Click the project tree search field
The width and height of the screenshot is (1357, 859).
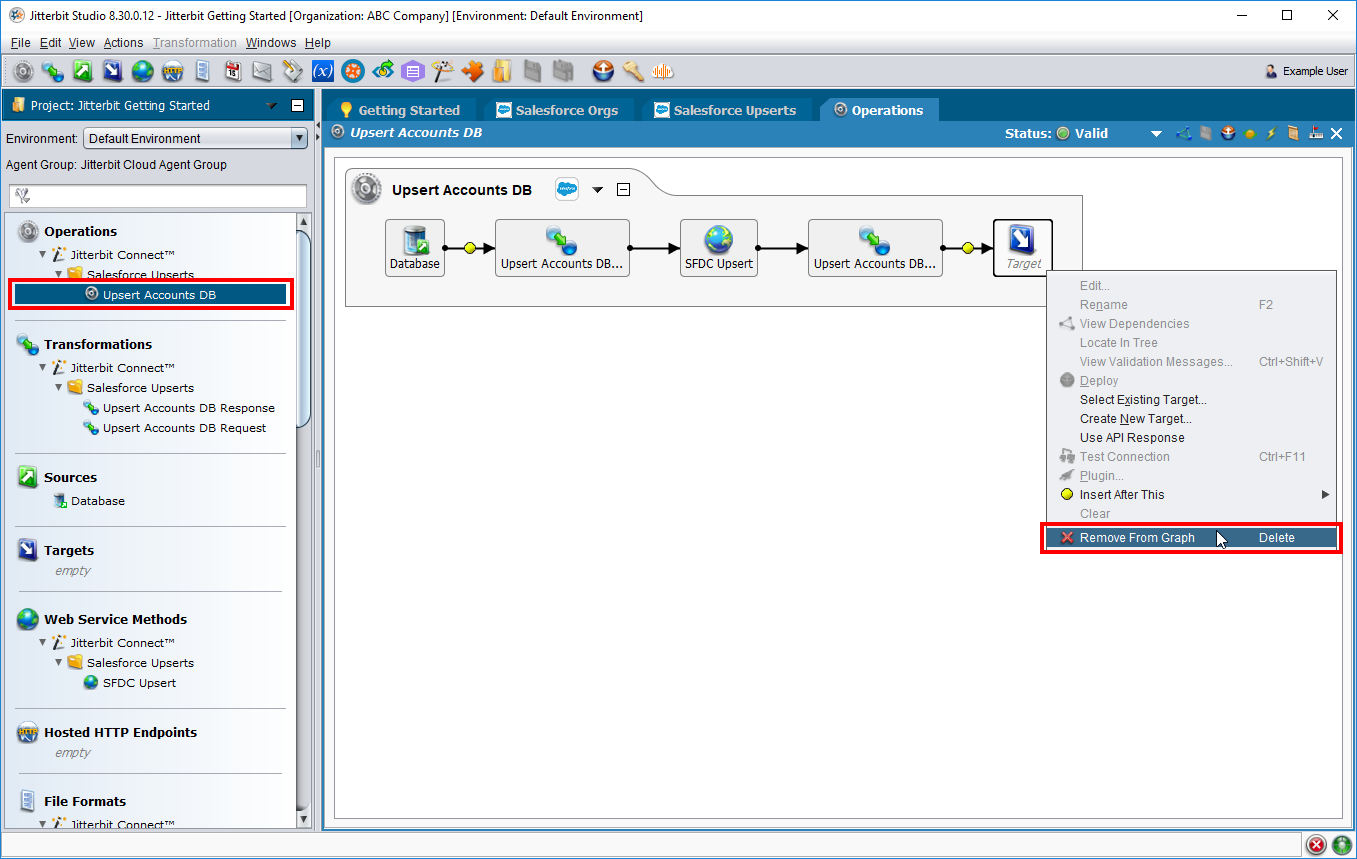tap(158, 196)
